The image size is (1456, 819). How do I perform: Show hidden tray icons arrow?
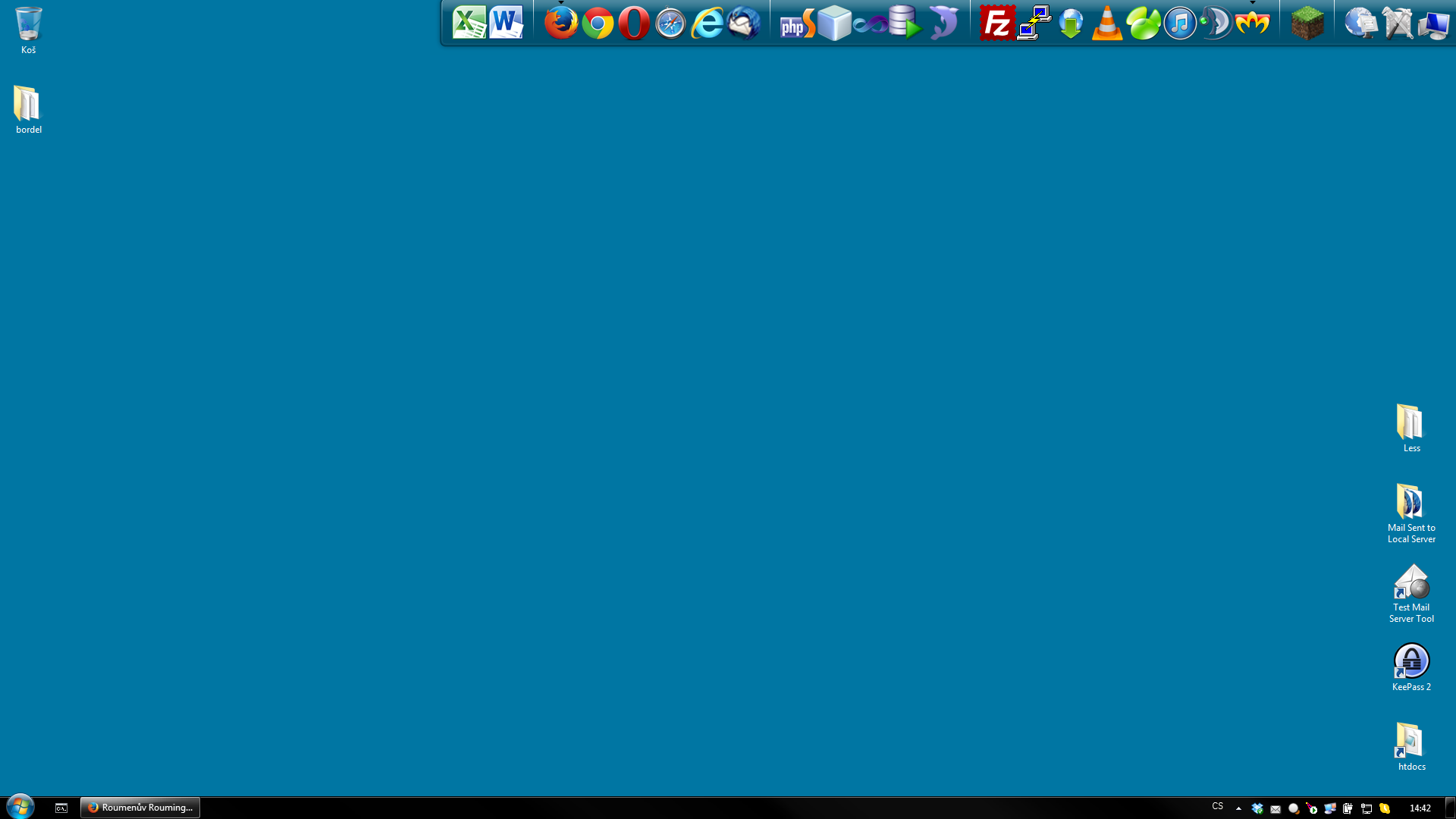click(x=1238, y=808)
